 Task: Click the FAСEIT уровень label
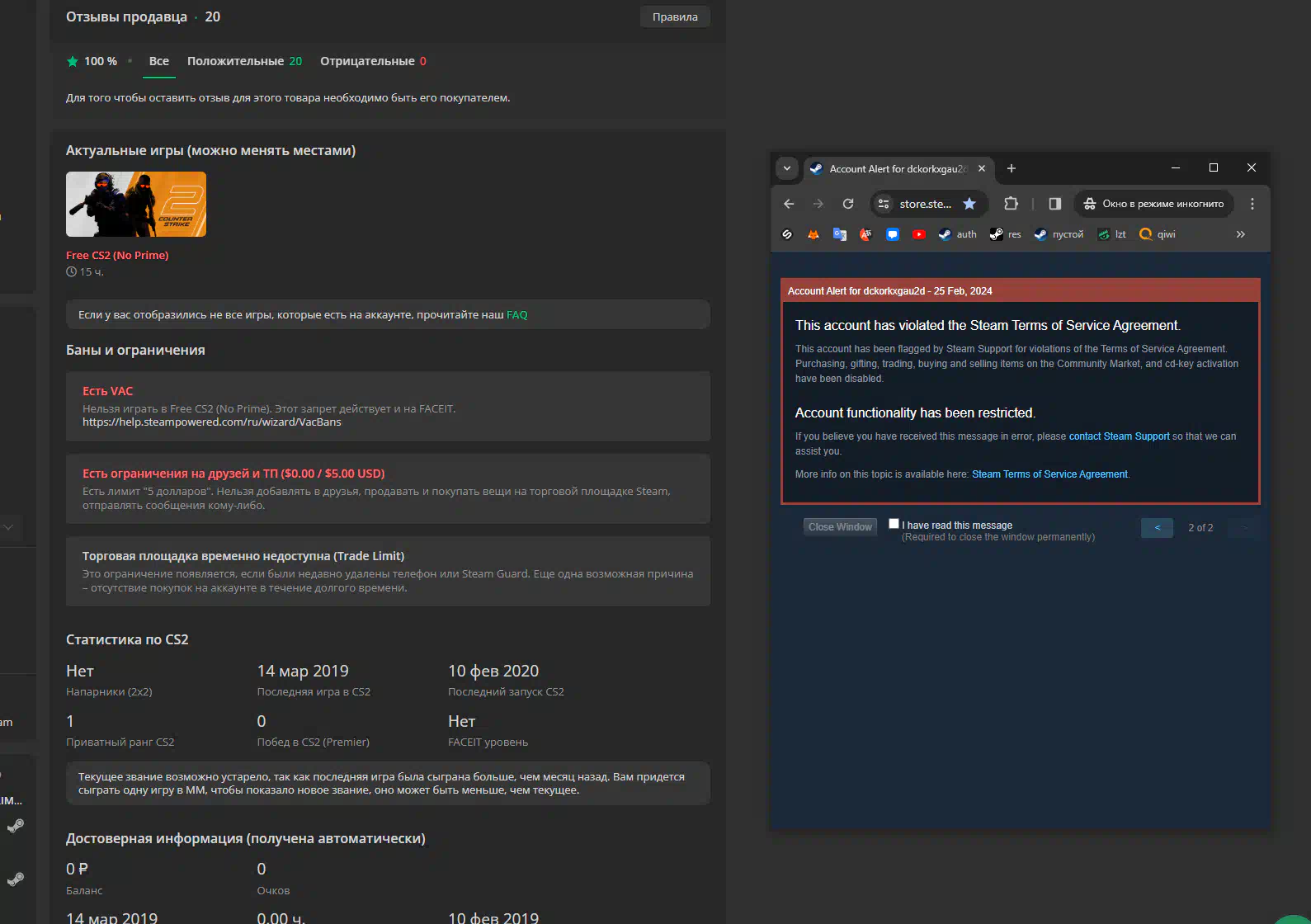[x=488, y=742]
